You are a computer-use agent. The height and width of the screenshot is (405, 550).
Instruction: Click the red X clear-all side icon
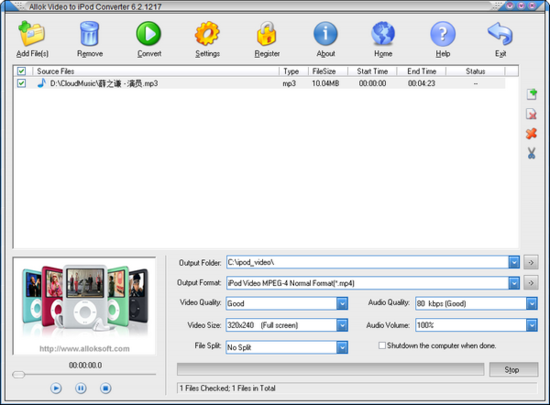531,134
